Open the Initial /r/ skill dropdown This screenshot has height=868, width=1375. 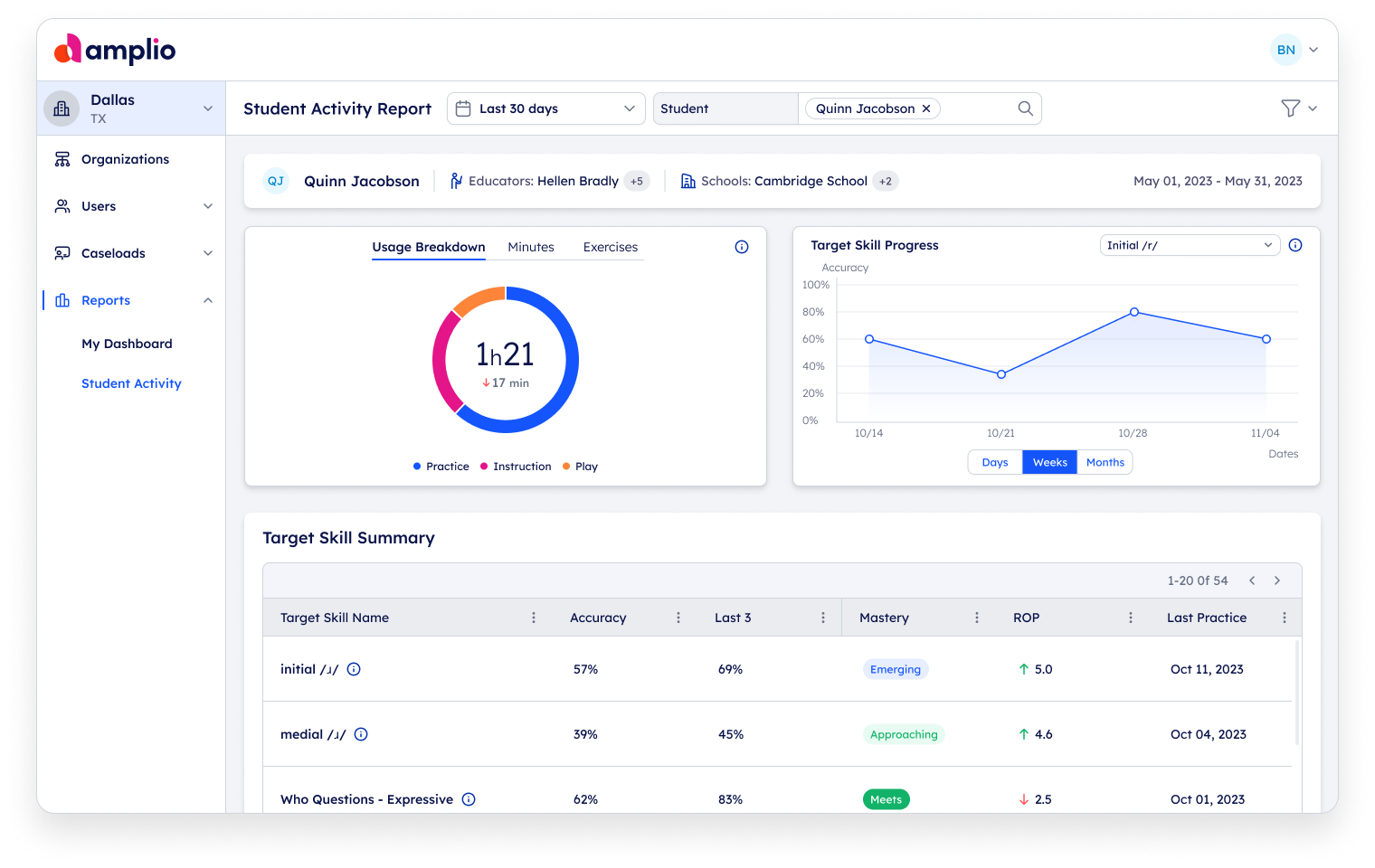tap(1190, 245)
